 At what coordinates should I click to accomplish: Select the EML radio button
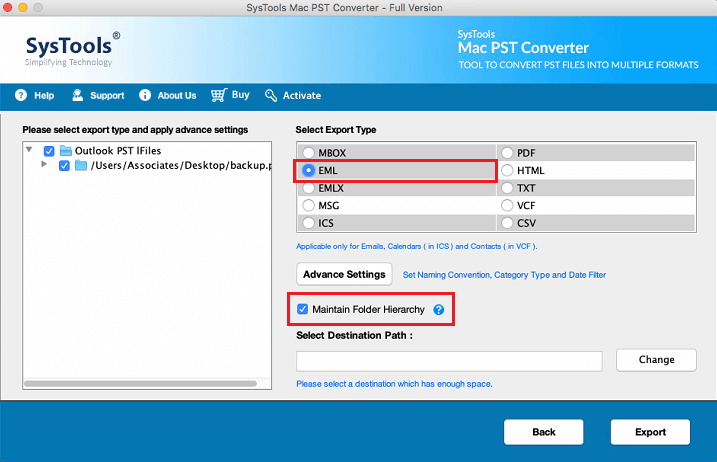(x=309, y=170)
